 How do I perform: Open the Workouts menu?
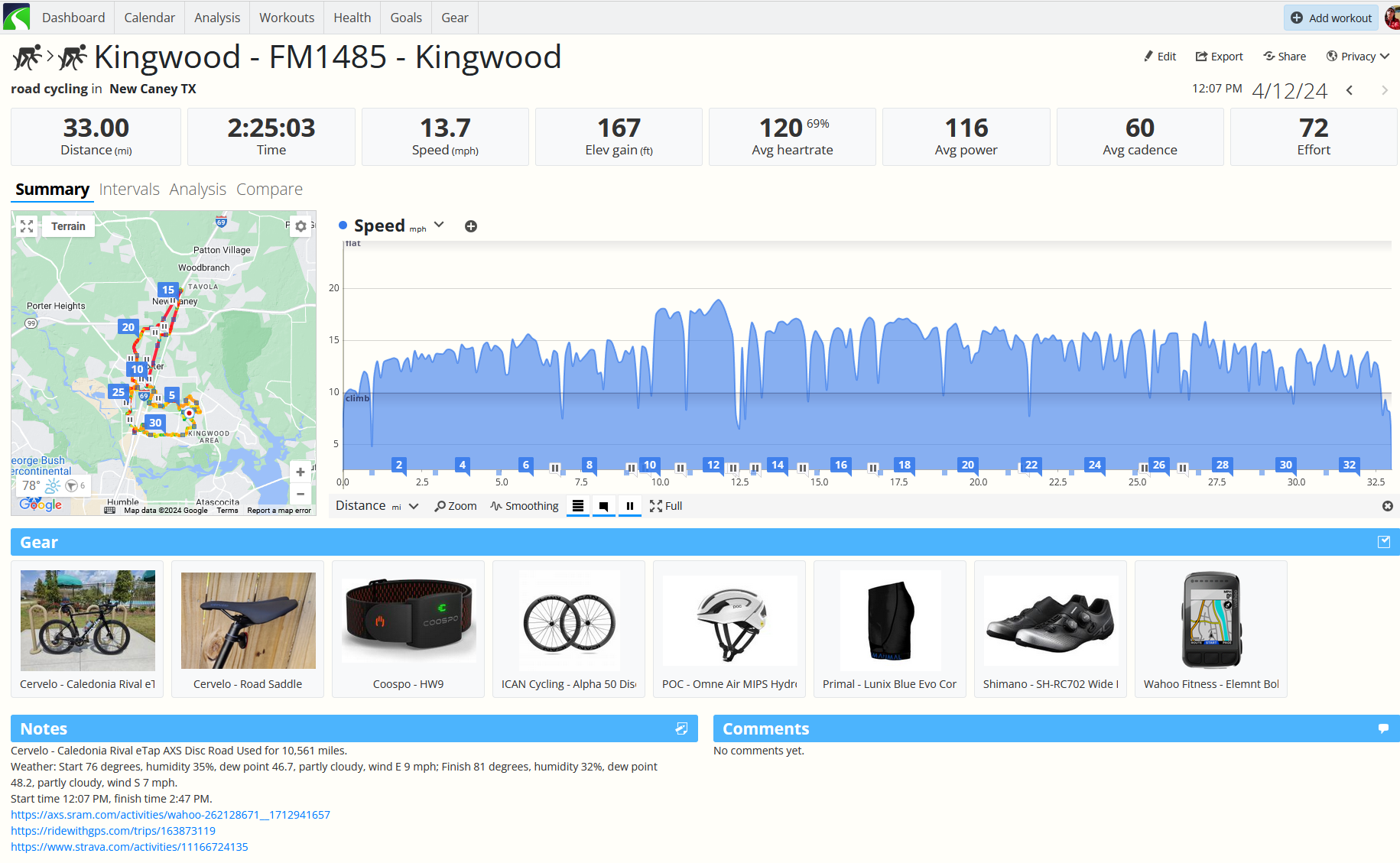(x=287, y=18)
